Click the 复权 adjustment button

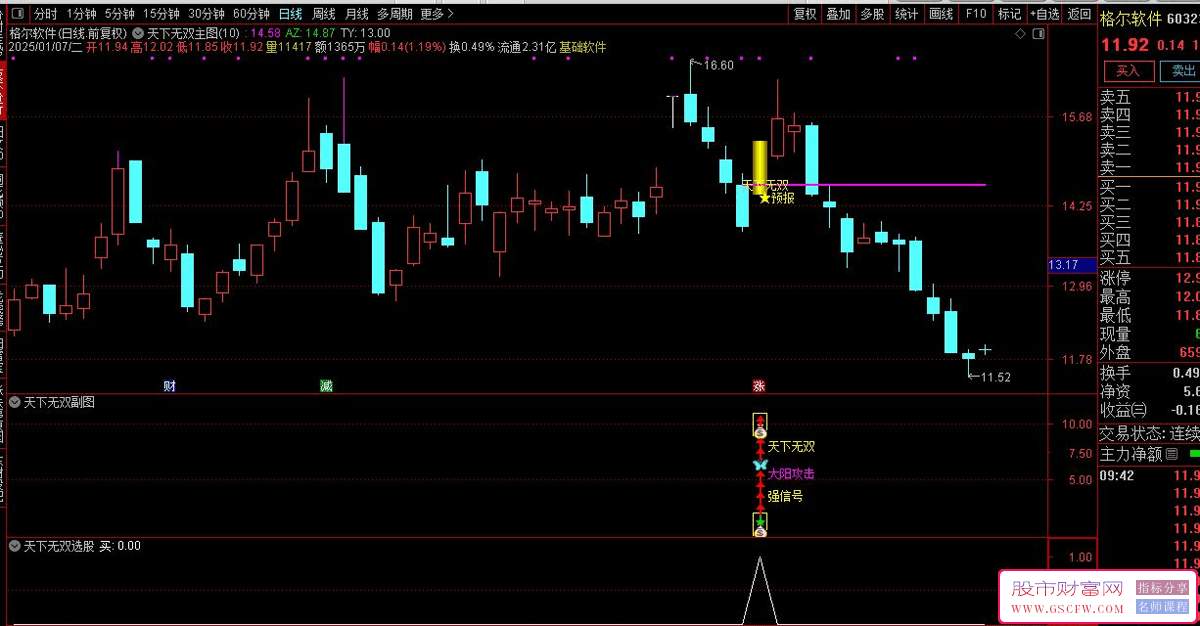click(805, 14)
